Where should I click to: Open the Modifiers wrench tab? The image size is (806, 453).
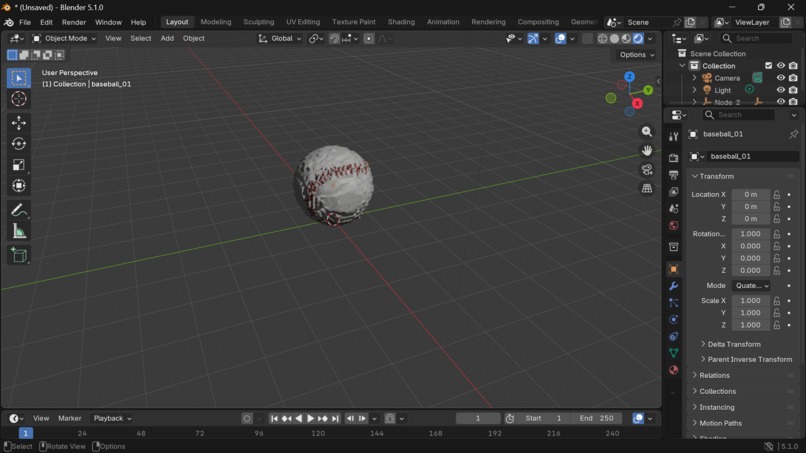coord(673,286)
